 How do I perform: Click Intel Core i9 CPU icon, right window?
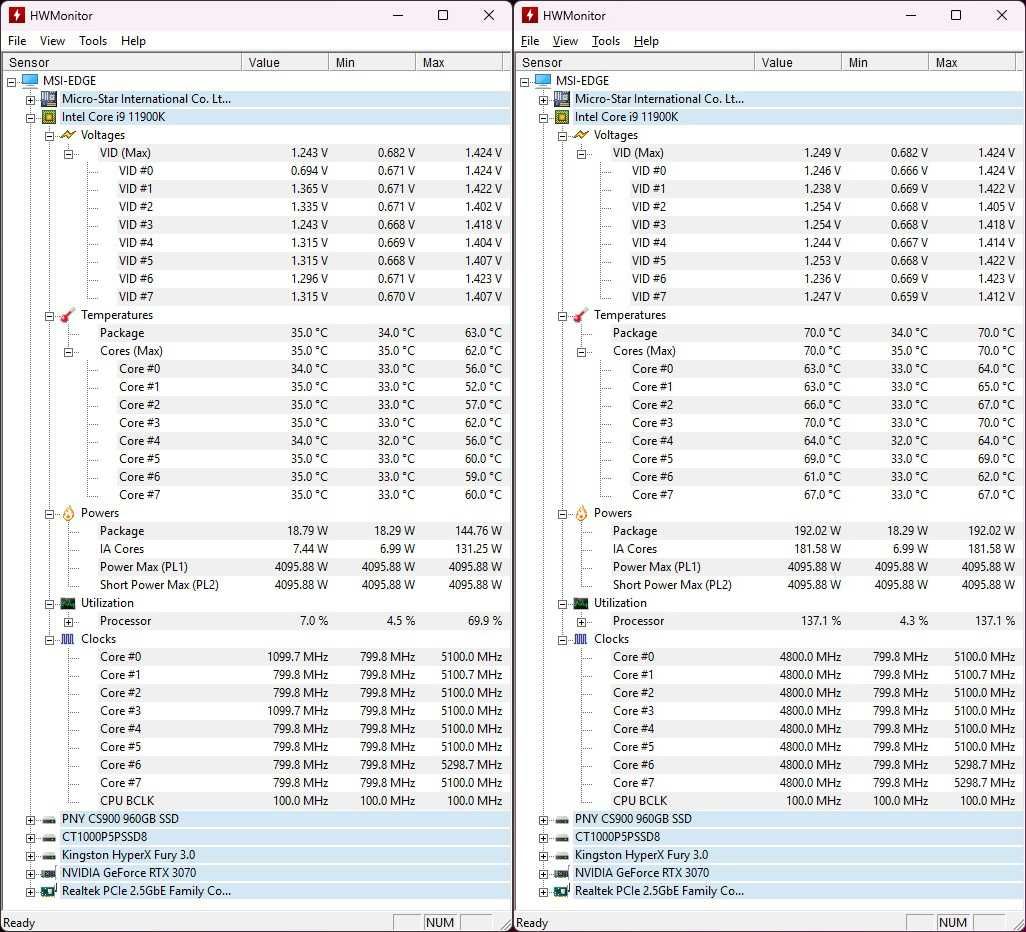point(561,116)
